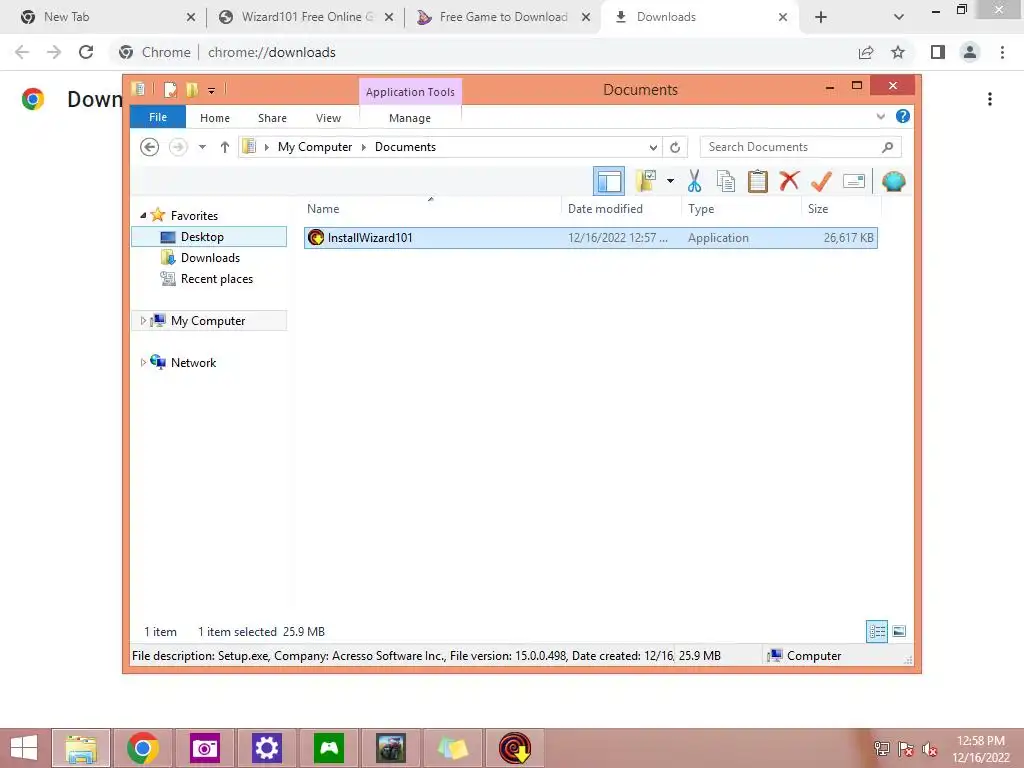Viewport: 1024px width, 768px height.
Task: Toggle the Chrome side panel icon
Action: click(x=938, y=52)
